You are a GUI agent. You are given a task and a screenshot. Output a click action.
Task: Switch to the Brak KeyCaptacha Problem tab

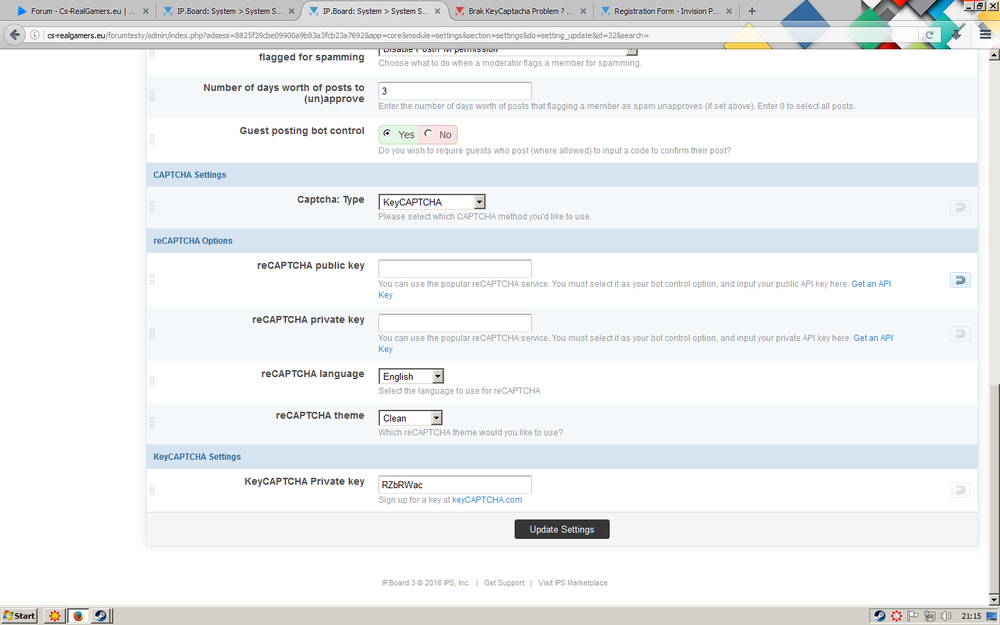[x=519, y=11]
